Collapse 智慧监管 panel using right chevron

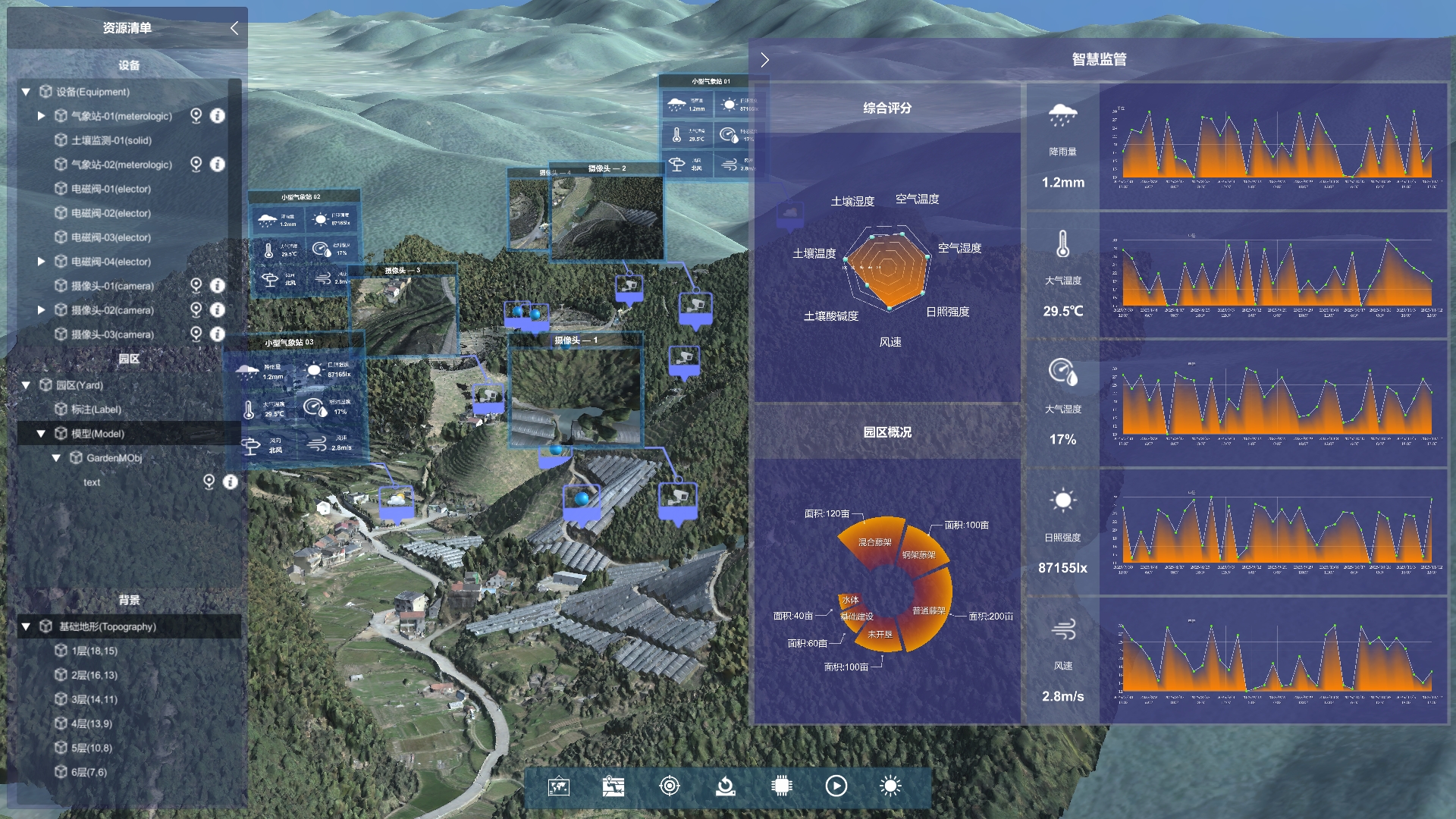[x=765, y=60]
